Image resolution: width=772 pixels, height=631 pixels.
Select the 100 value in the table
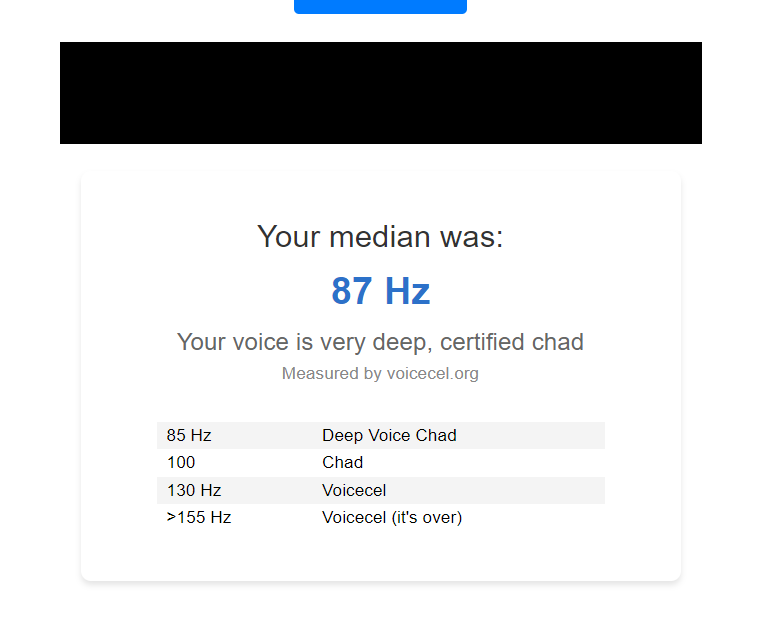click(x=181, y=463)
